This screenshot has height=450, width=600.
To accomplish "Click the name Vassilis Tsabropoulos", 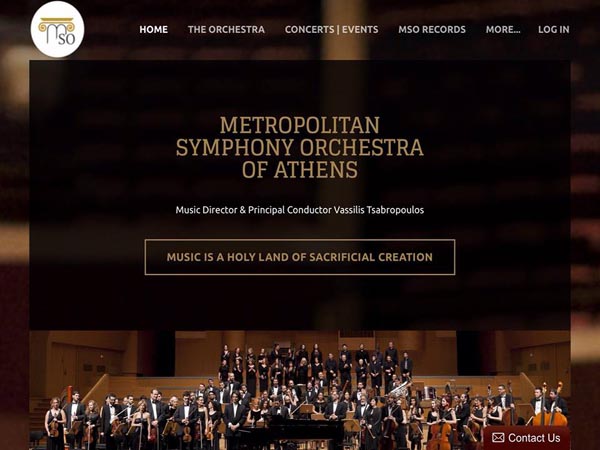I will coord(379,210).
